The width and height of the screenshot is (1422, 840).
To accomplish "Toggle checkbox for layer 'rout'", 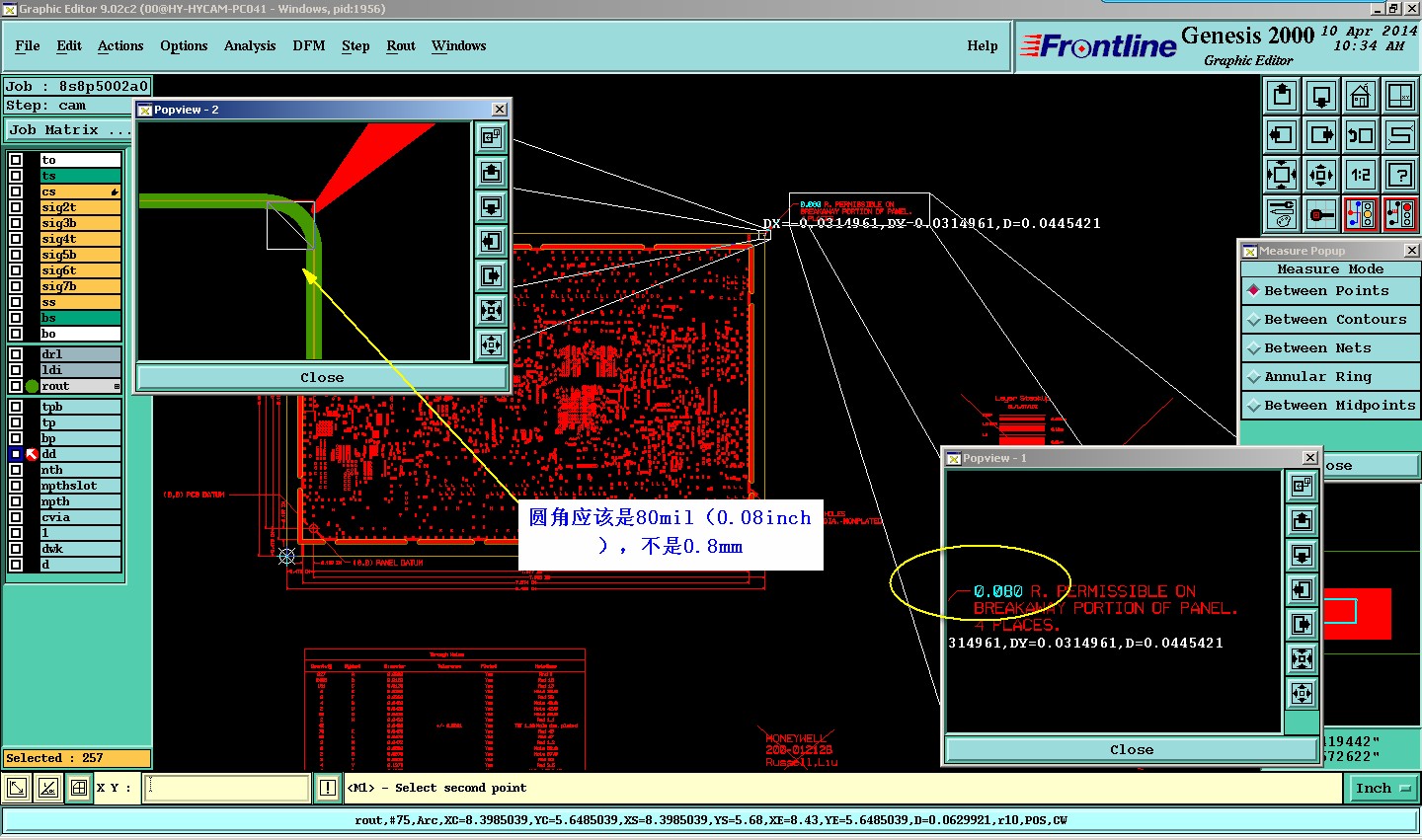I will coord(16,386).
